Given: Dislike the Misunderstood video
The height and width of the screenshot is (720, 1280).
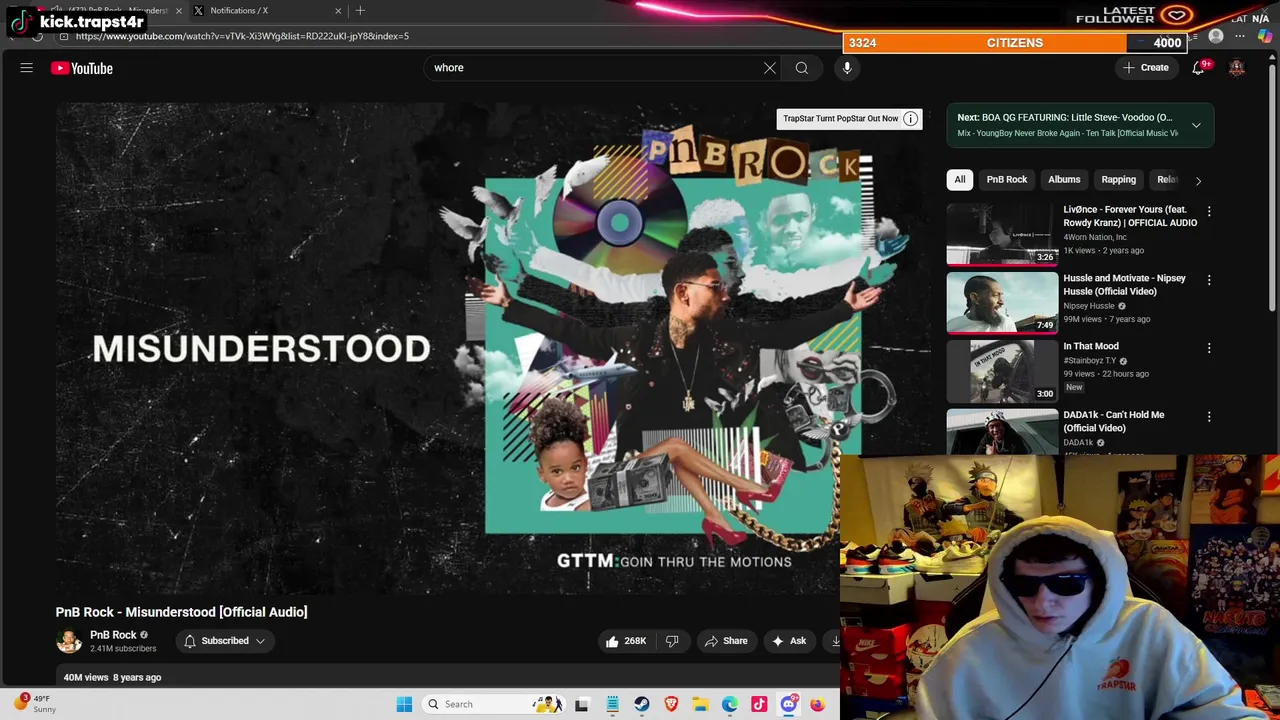Looking at the screenshot, I should click(x=672, y=641).
